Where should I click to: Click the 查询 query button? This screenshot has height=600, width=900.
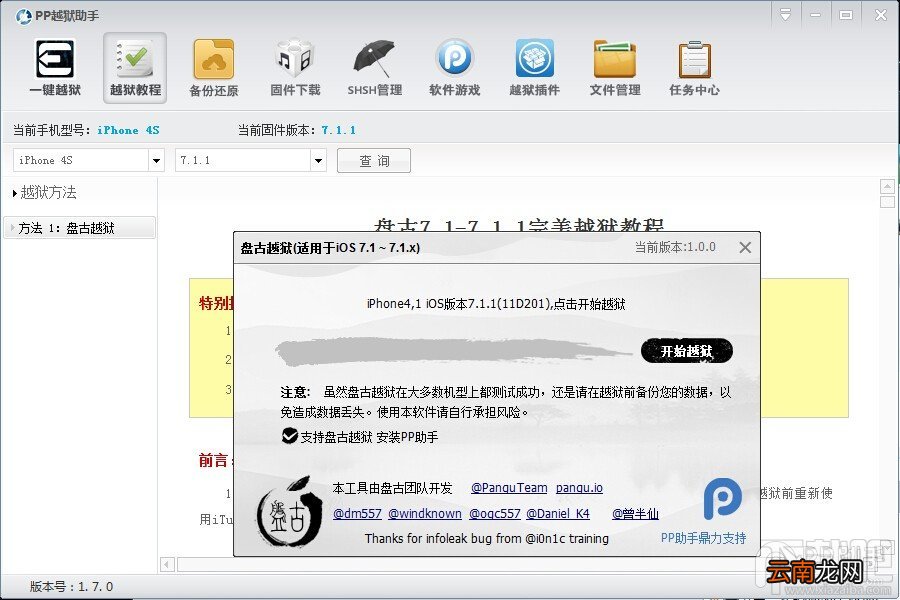pos(374,160)
